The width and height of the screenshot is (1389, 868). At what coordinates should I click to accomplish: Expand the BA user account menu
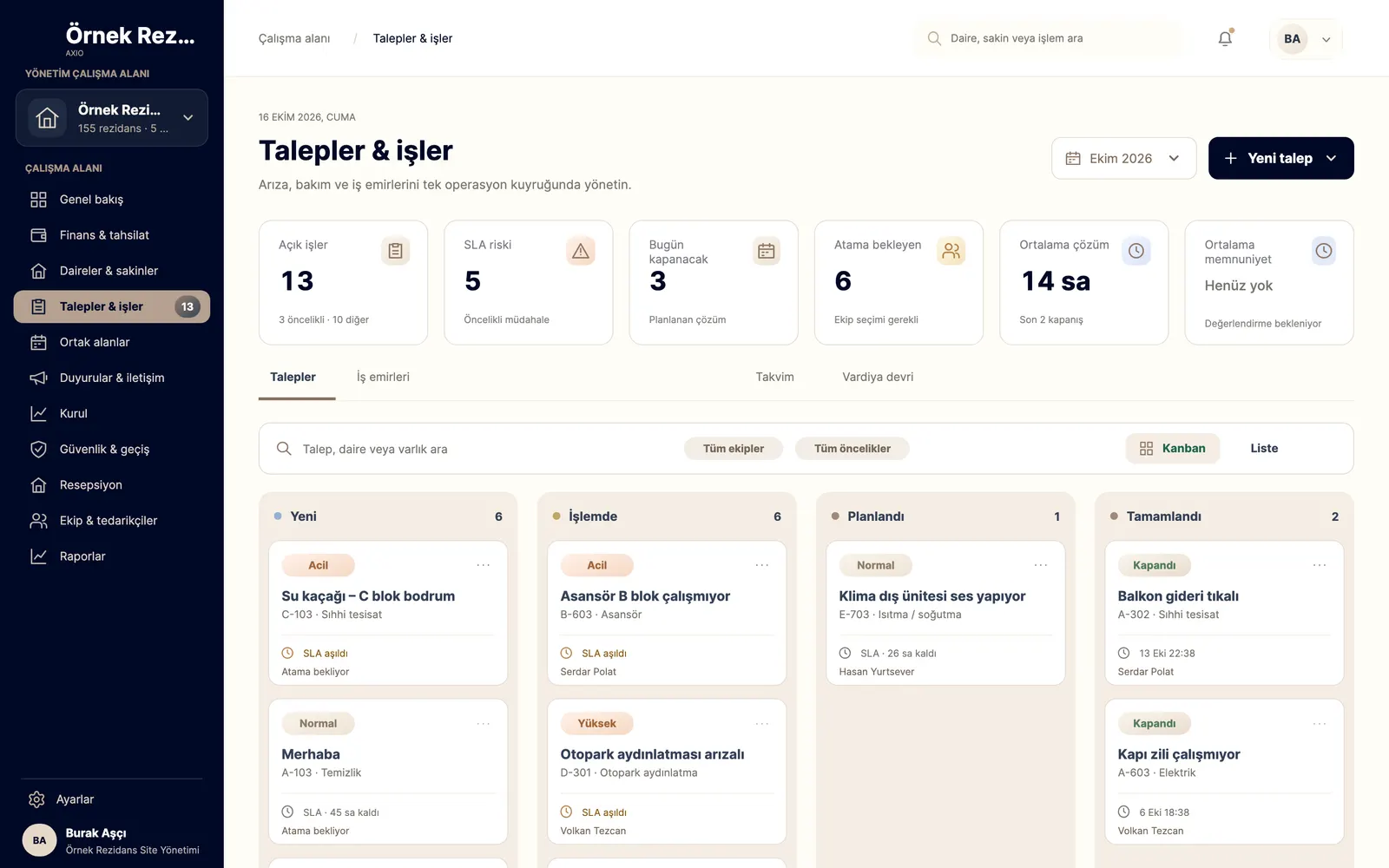[x=1306, y=39]
